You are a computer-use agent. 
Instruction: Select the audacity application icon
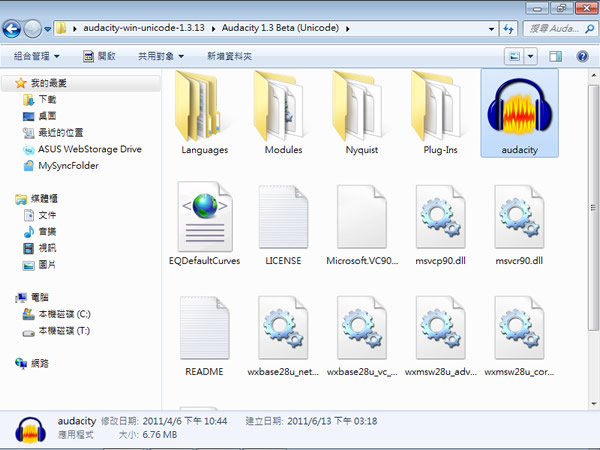pyautogui.click(x=519, y=113)
